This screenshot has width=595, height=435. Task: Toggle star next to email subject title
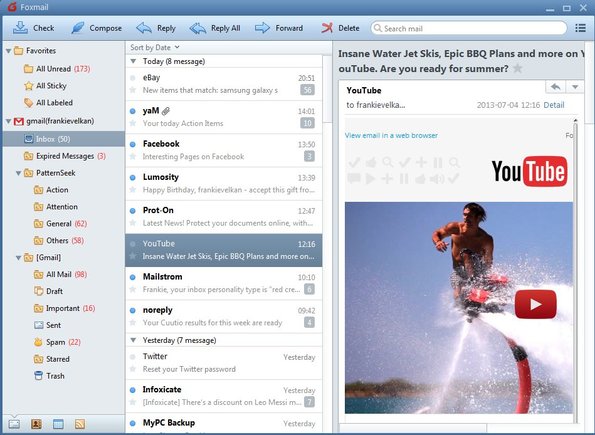click(x=518, y=69)
